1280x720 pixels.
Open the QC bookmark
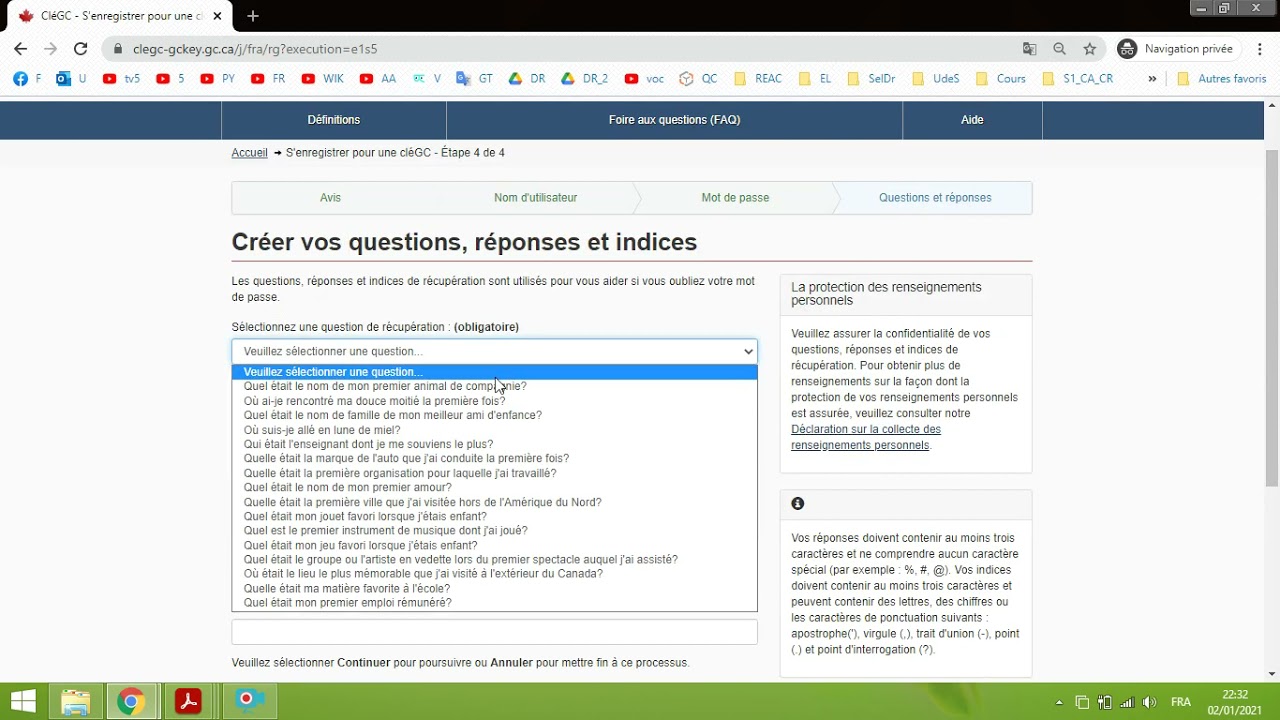(x=698, y=79)
